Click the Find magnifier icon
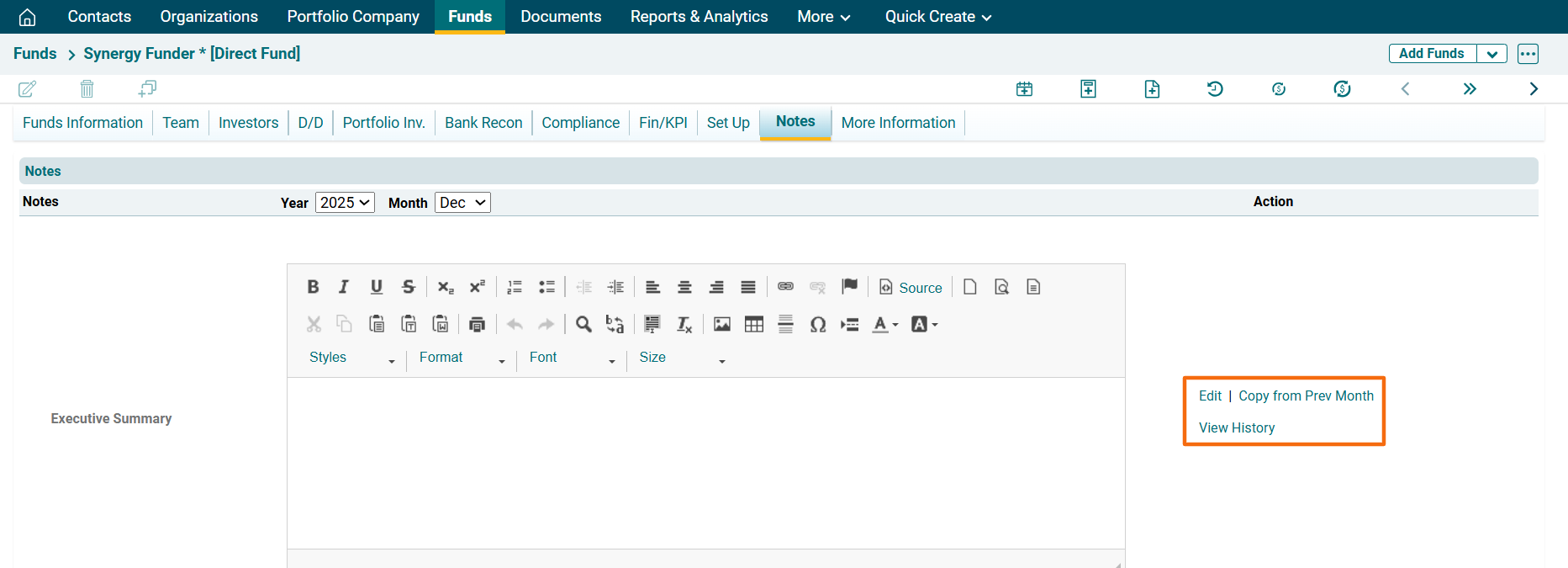 (x=583, y=325)
